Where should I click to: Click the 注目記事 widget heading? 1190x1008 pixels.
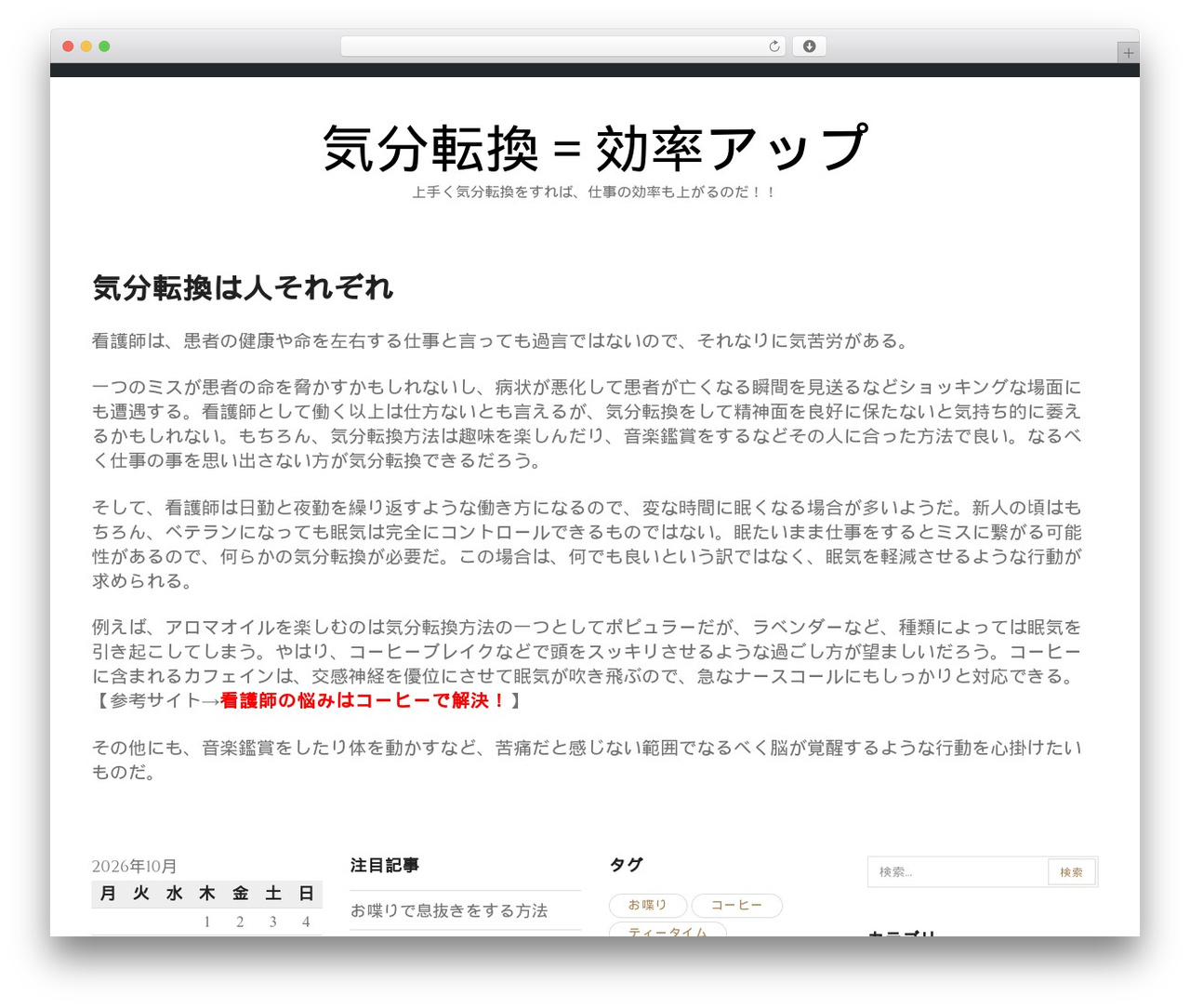click(385, 866)
